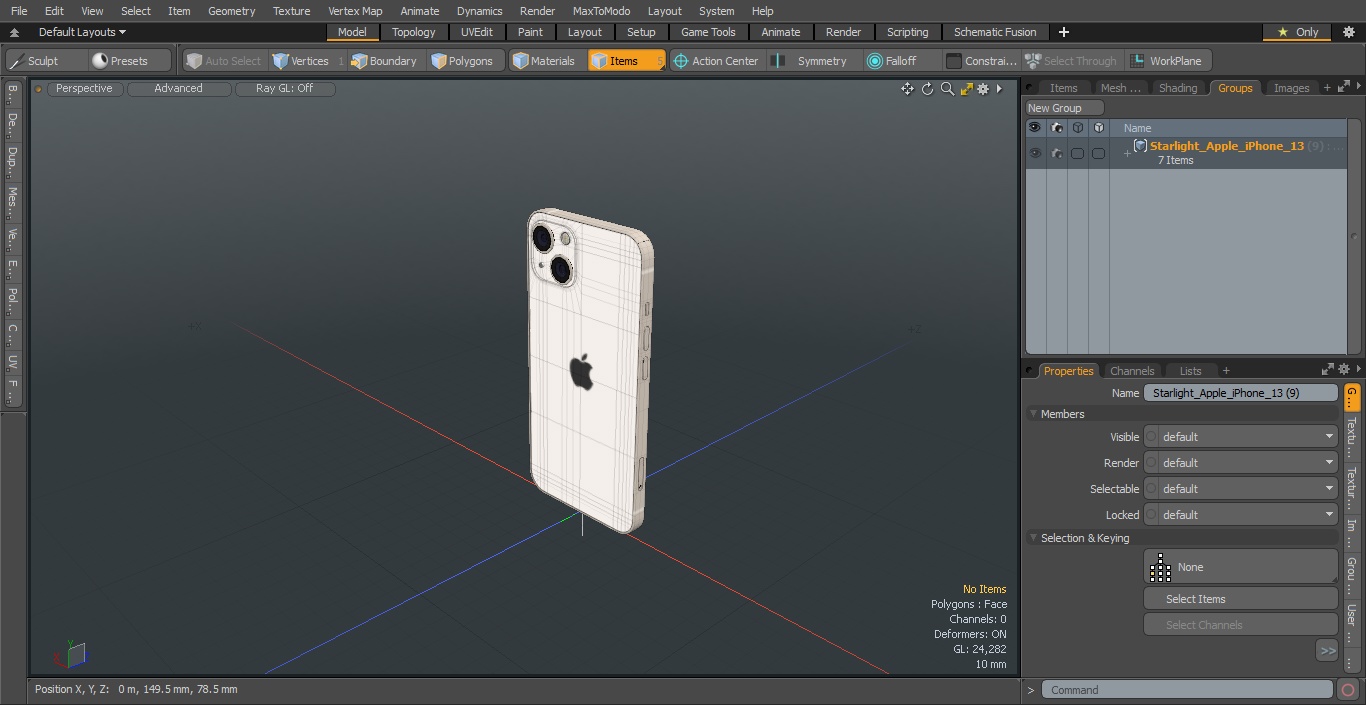The image size is (1366, 705).
Task: Open the Render dropdown in Members
Action: tap(1240, 463)
